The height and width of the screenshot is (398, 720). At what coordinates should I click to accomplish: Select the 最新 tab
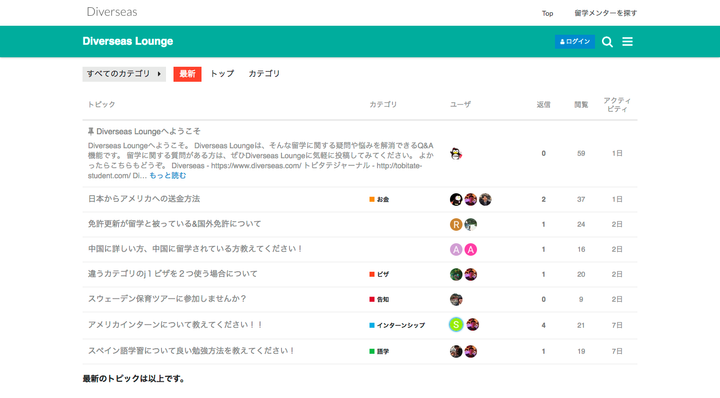(x=187, y=74)
